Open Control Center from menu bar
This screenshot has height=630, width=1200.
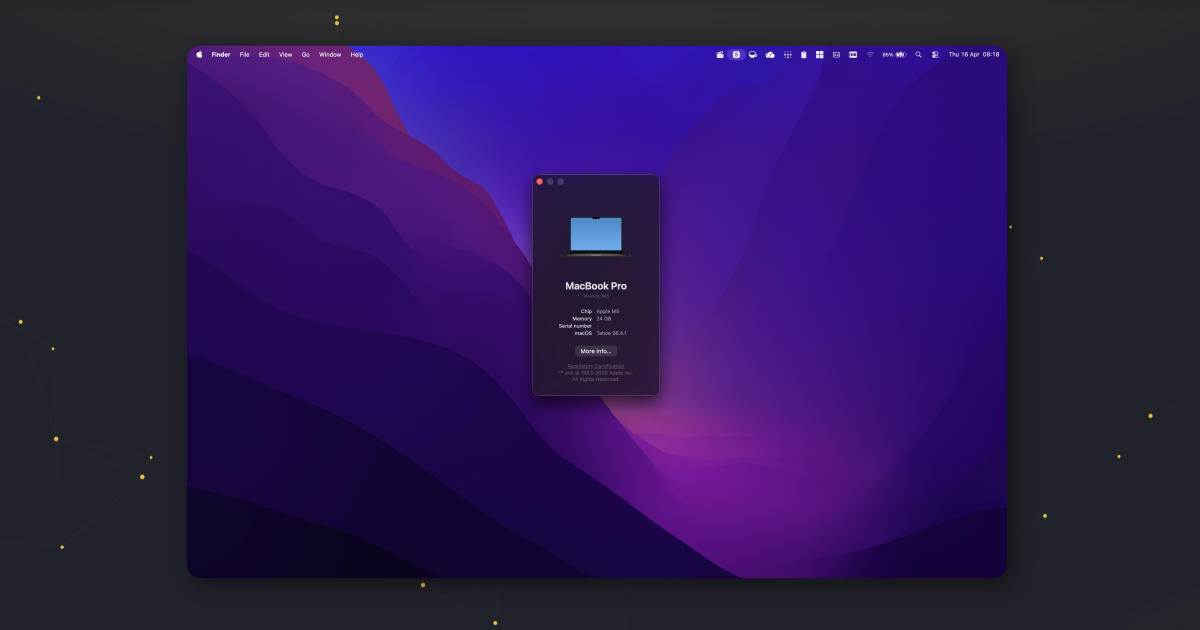[935, 55]
